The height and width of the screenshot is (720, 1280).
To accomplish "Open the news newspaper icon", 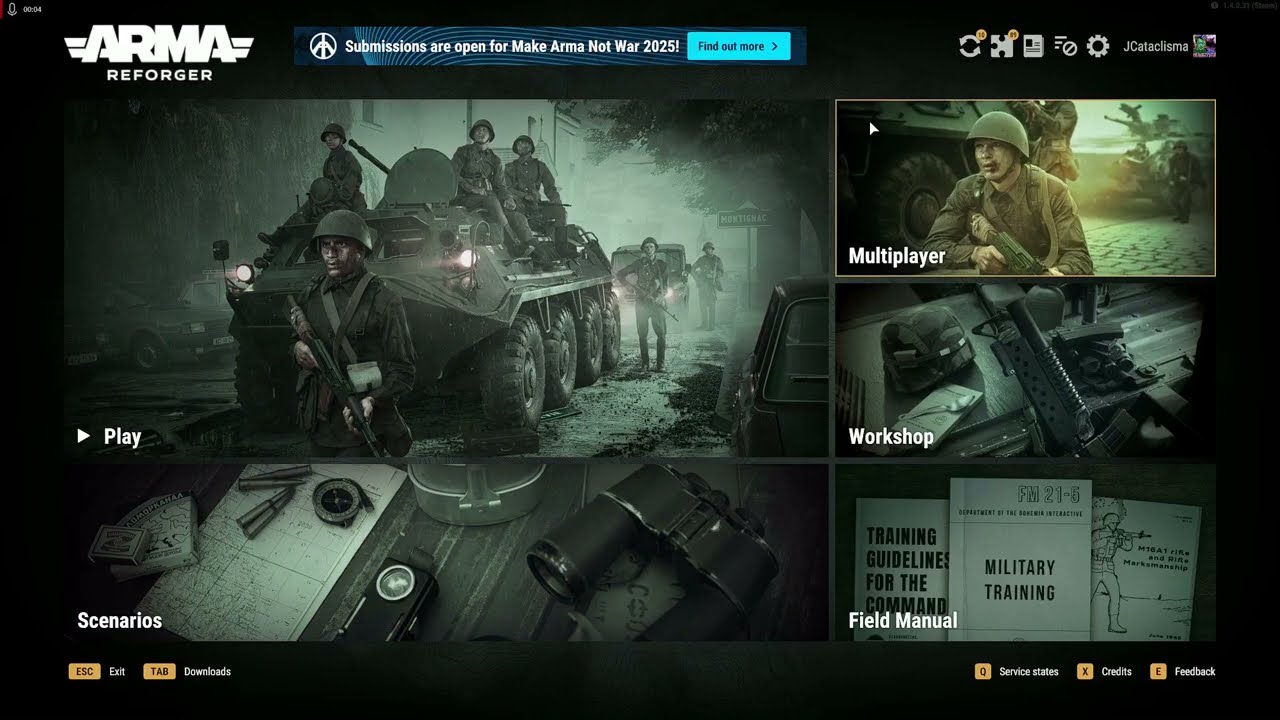I will (1033, 46).
